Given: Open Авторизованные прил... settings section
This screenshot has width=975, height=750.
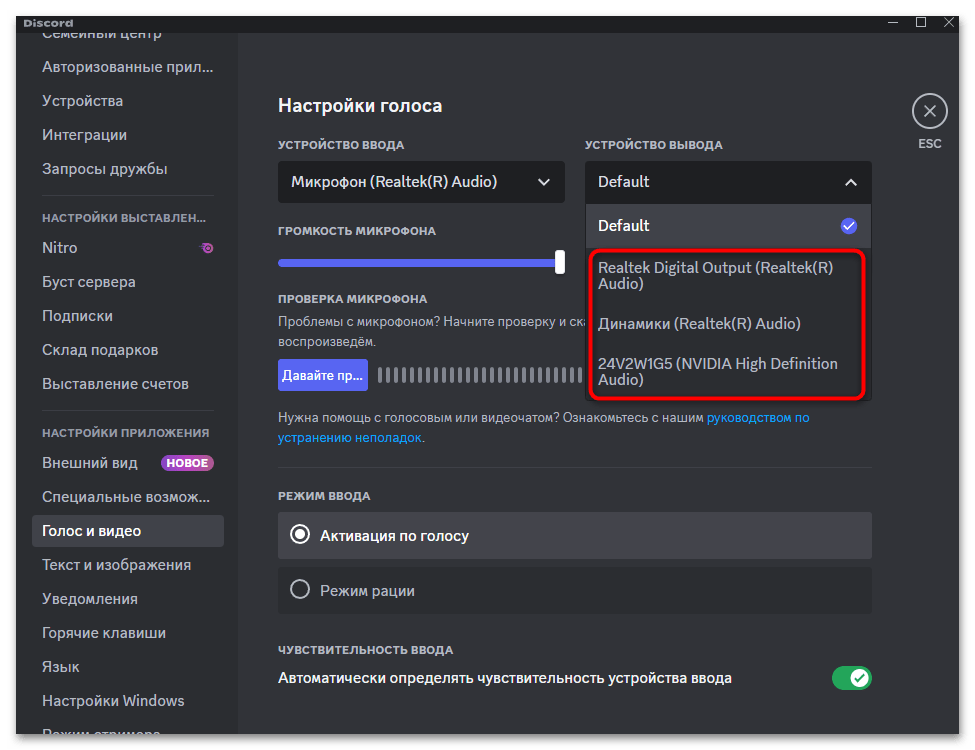Looking at the screenshot, I should (127, 67).
